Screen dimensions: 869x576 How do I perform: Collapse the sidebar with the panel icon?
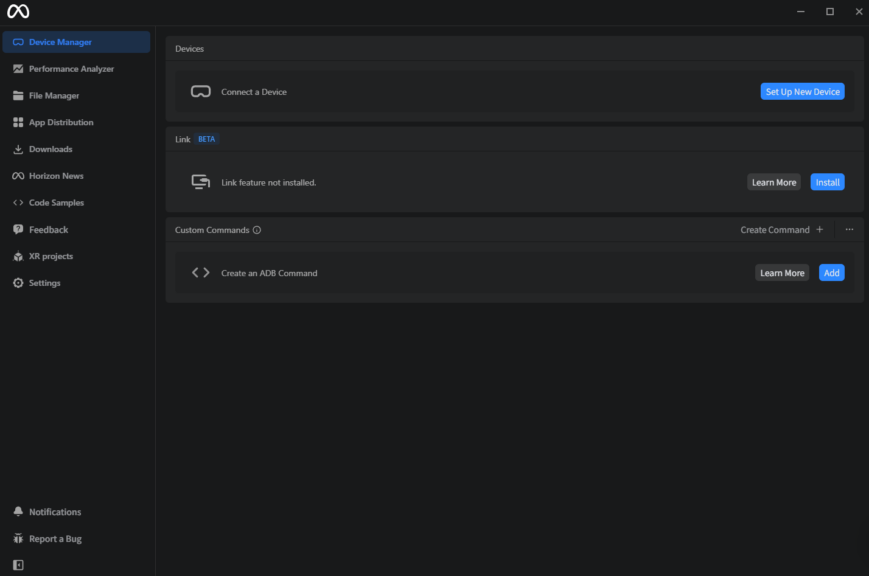[18, 565]
